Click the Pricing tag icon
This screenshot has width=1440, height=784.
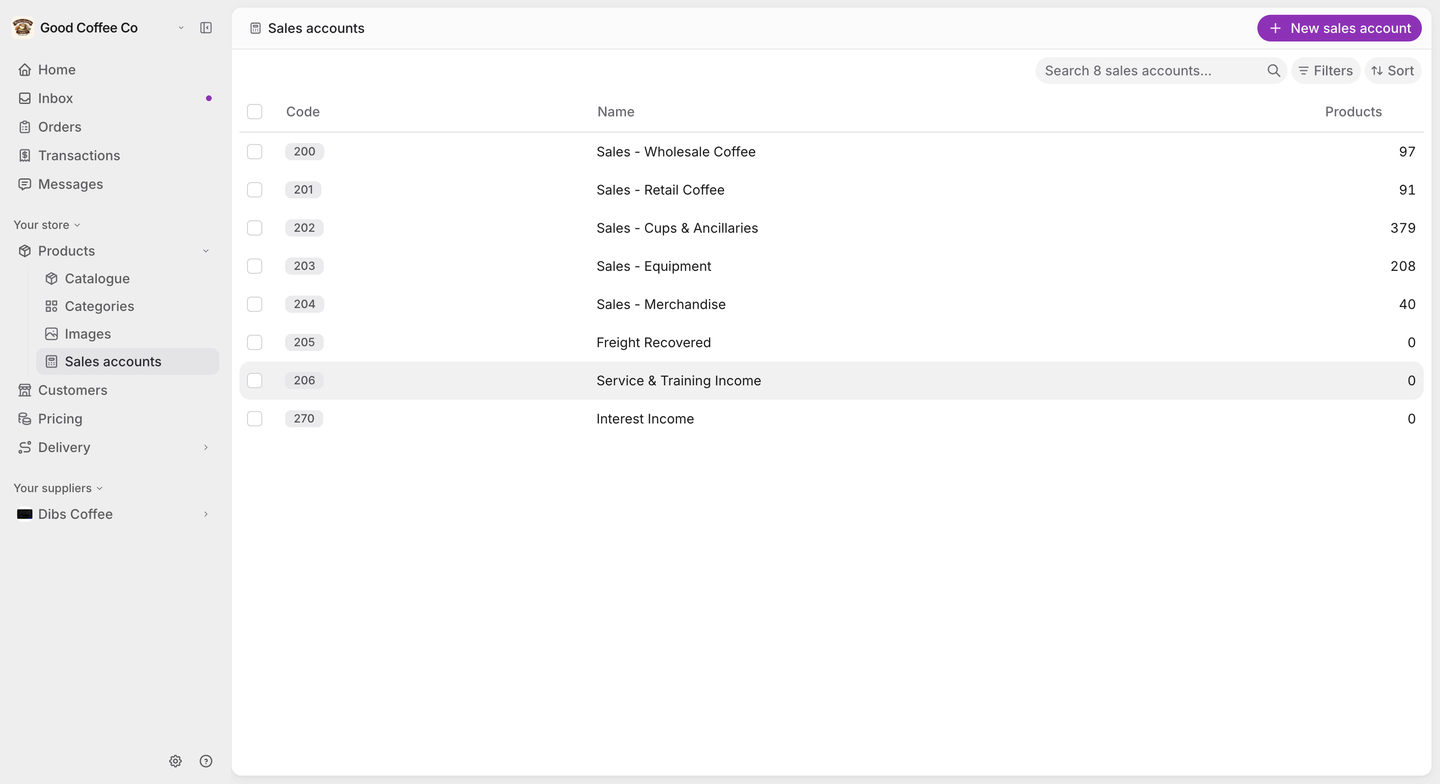25,419
